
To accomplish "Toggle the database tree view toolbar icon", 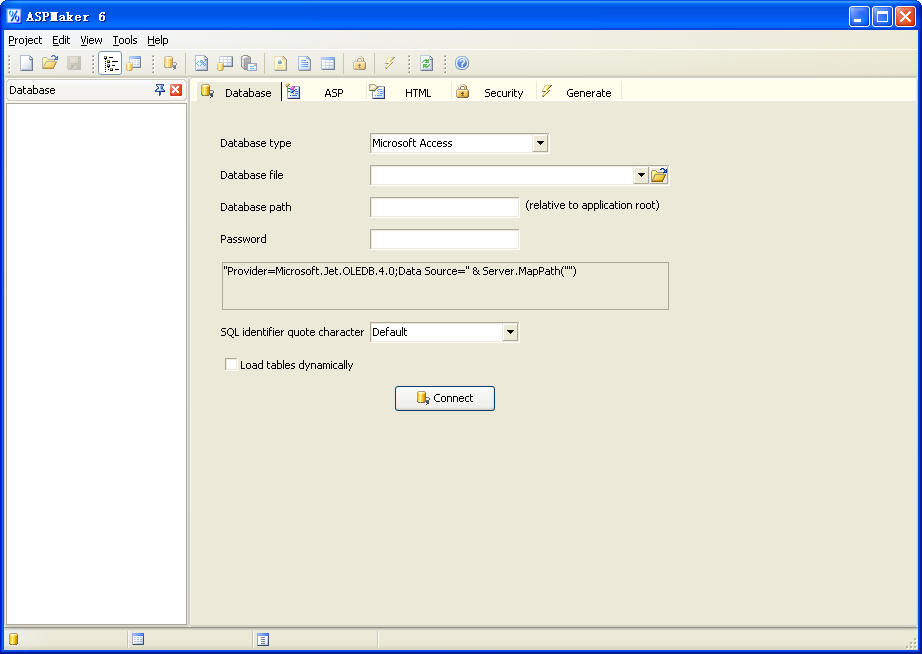I will 111,63.
